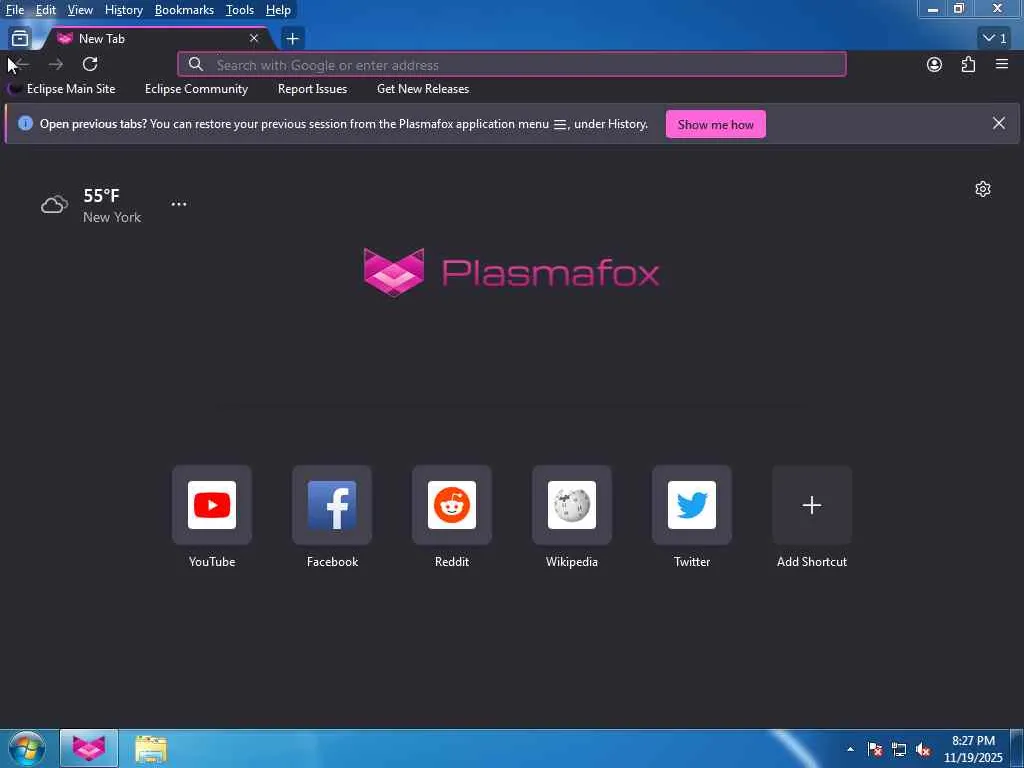This screenshot has width=1024, height=768.
Task: Open Report Issues bookmark
Action: pyautogui.click(x=312, y=89)
